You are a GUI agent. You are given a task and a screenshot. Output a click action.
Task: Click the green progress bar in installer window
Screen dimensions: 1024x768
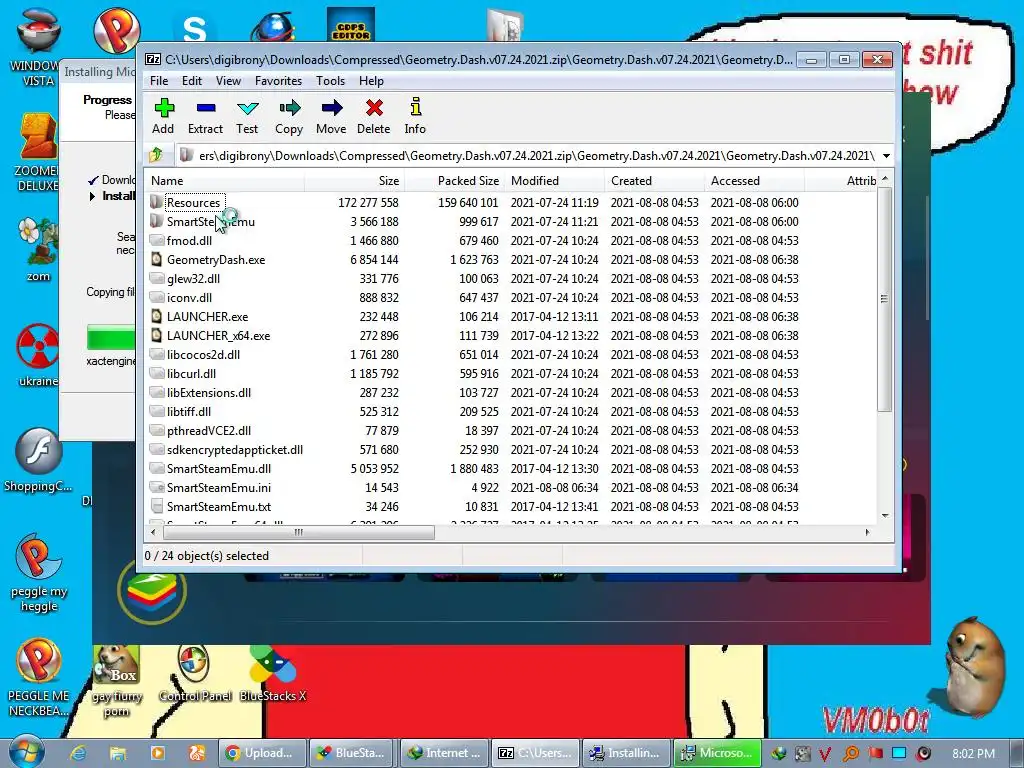[111, 338]
